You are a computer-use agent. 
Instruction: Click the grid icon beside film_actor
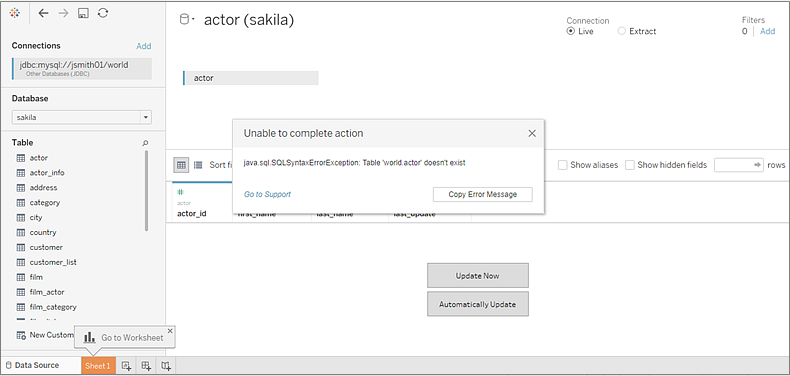point(21,292)
